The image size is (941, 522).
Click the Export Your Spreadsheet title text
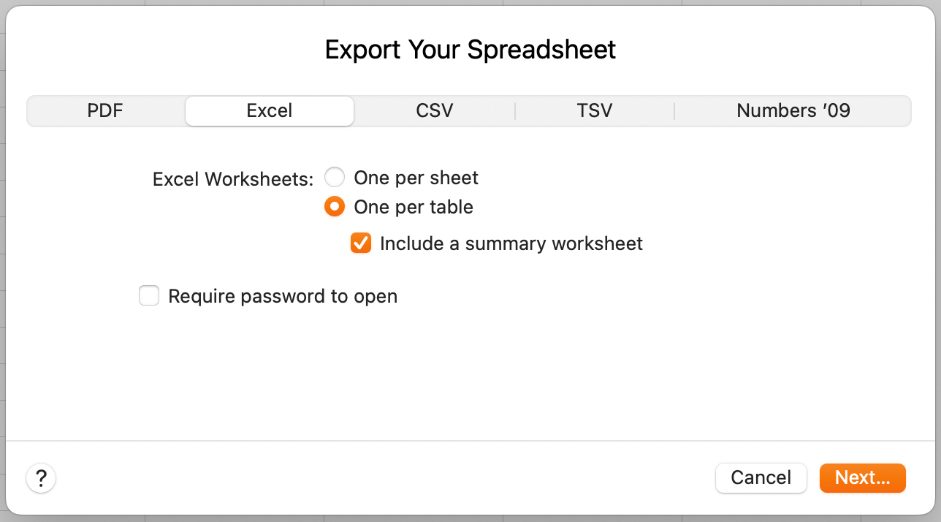click(x=470, y=50)
